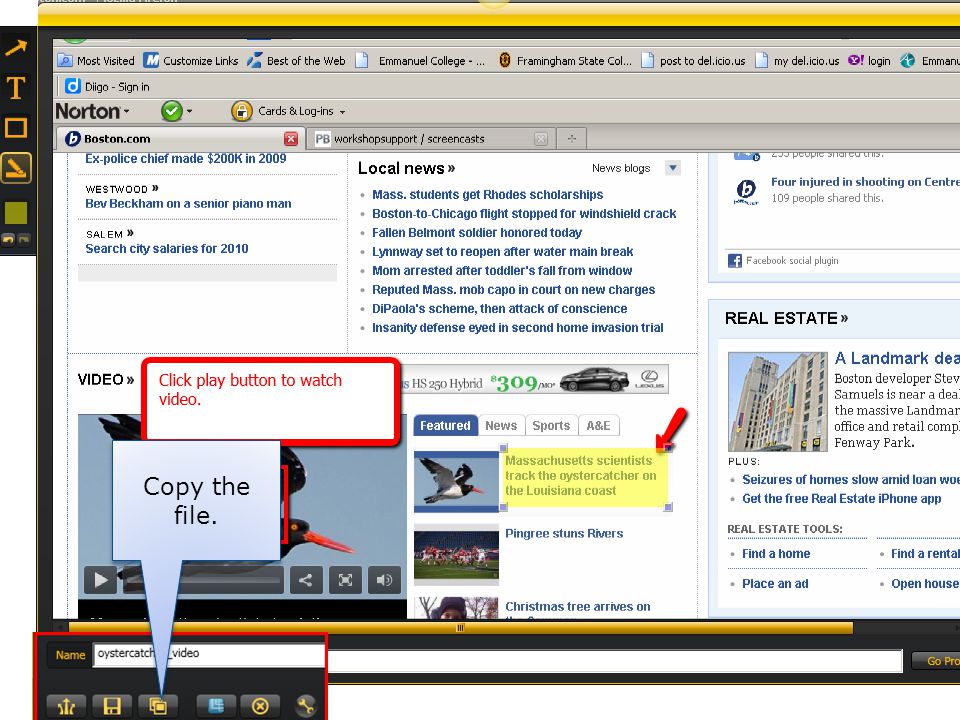Viewport: 960px width, 720px height.
Task: Select the arrow drawing tool
Action: (x=16, y=47)
